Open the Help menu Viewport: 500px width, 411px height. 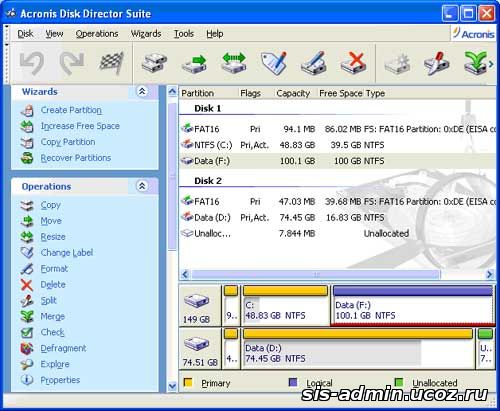[215, 34]
